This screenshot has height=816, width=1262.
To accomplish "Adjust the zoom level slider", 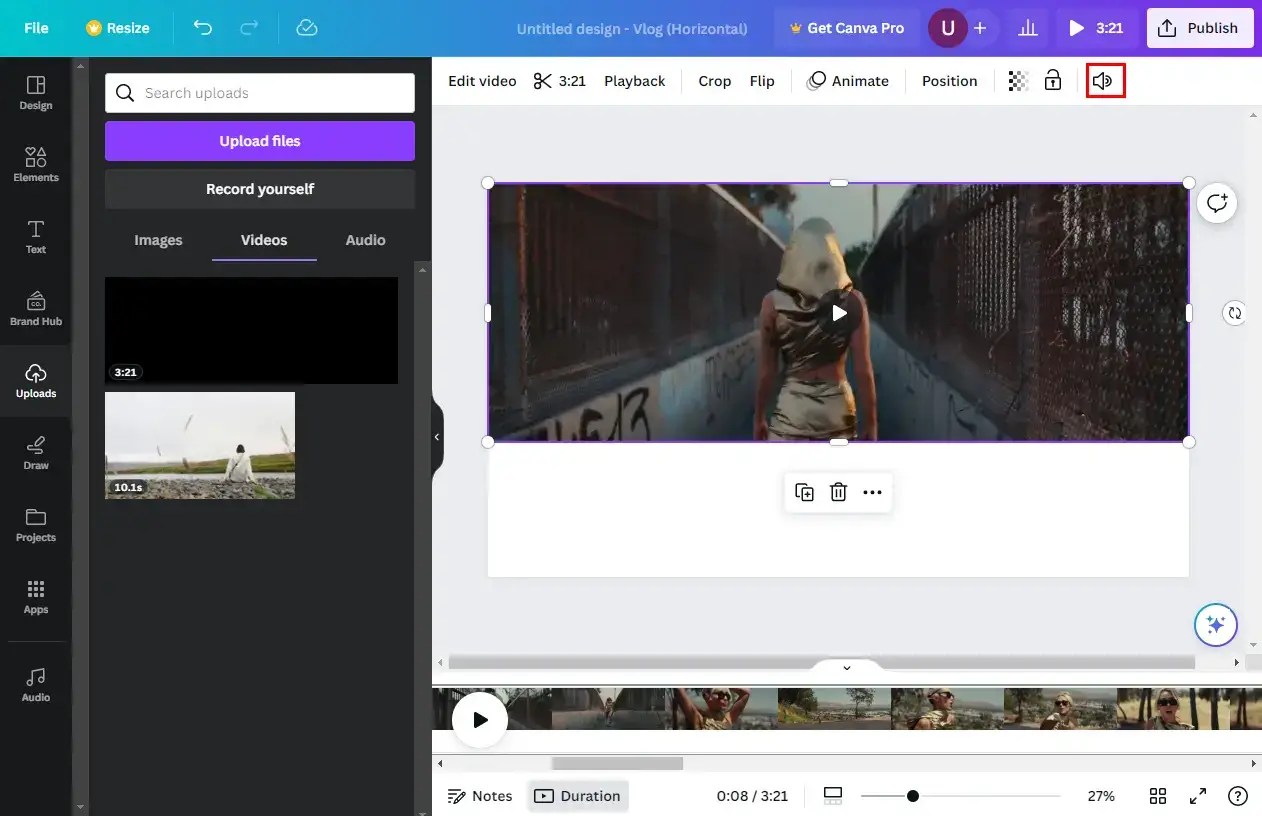I will coord(913,796).
